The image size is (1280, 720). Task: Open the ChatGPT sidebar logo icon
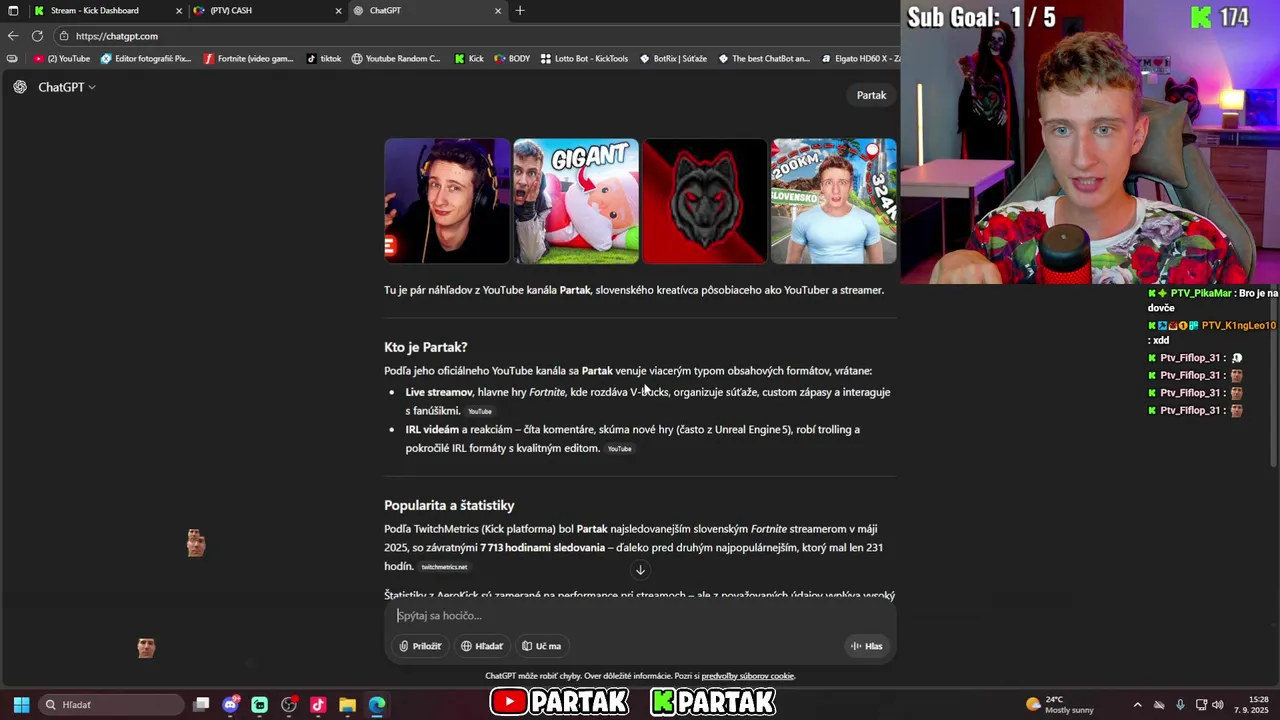coord(20,87)
